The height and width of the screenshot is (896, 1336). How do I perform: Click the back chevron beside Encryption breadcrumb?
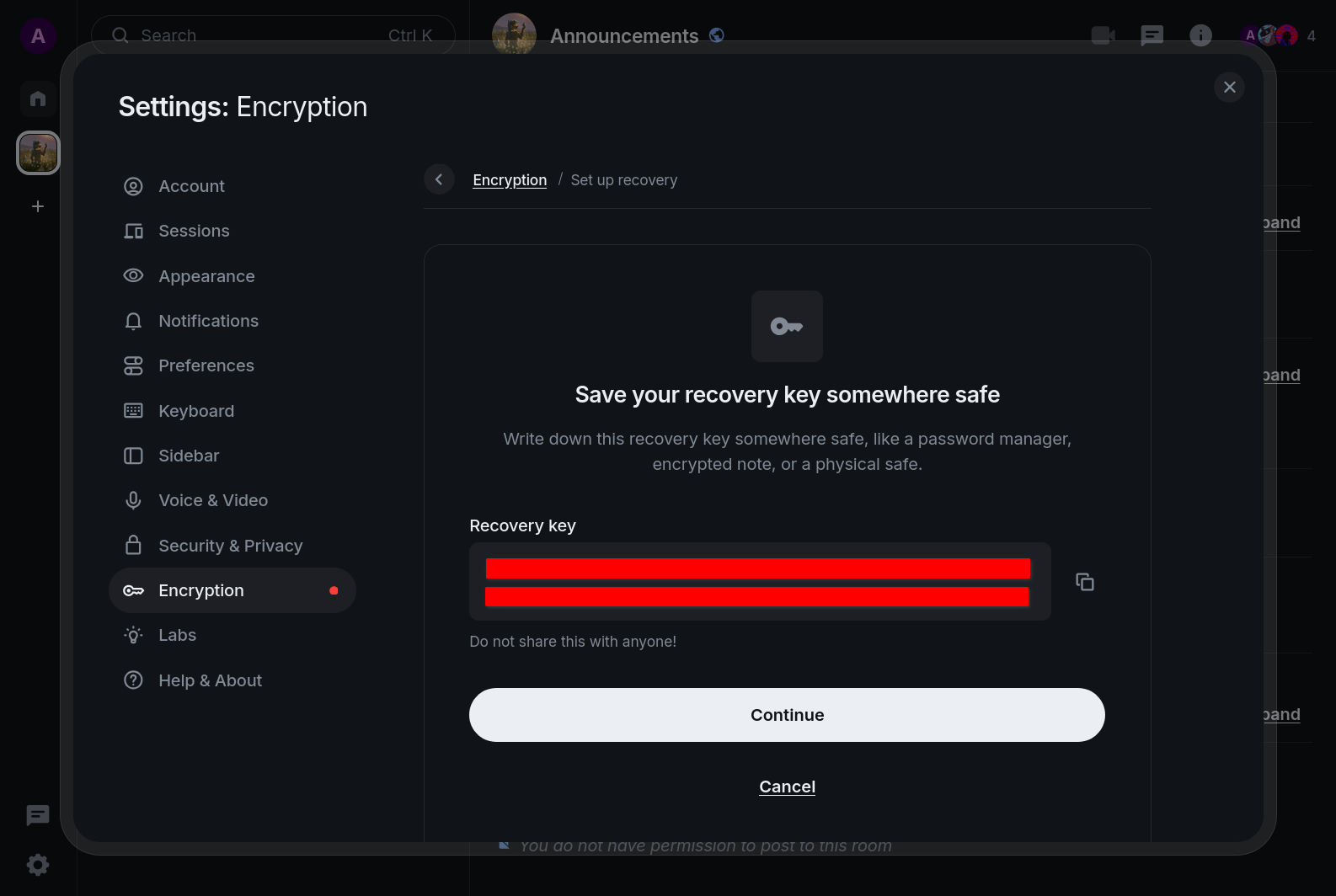(x=439, y=179)
